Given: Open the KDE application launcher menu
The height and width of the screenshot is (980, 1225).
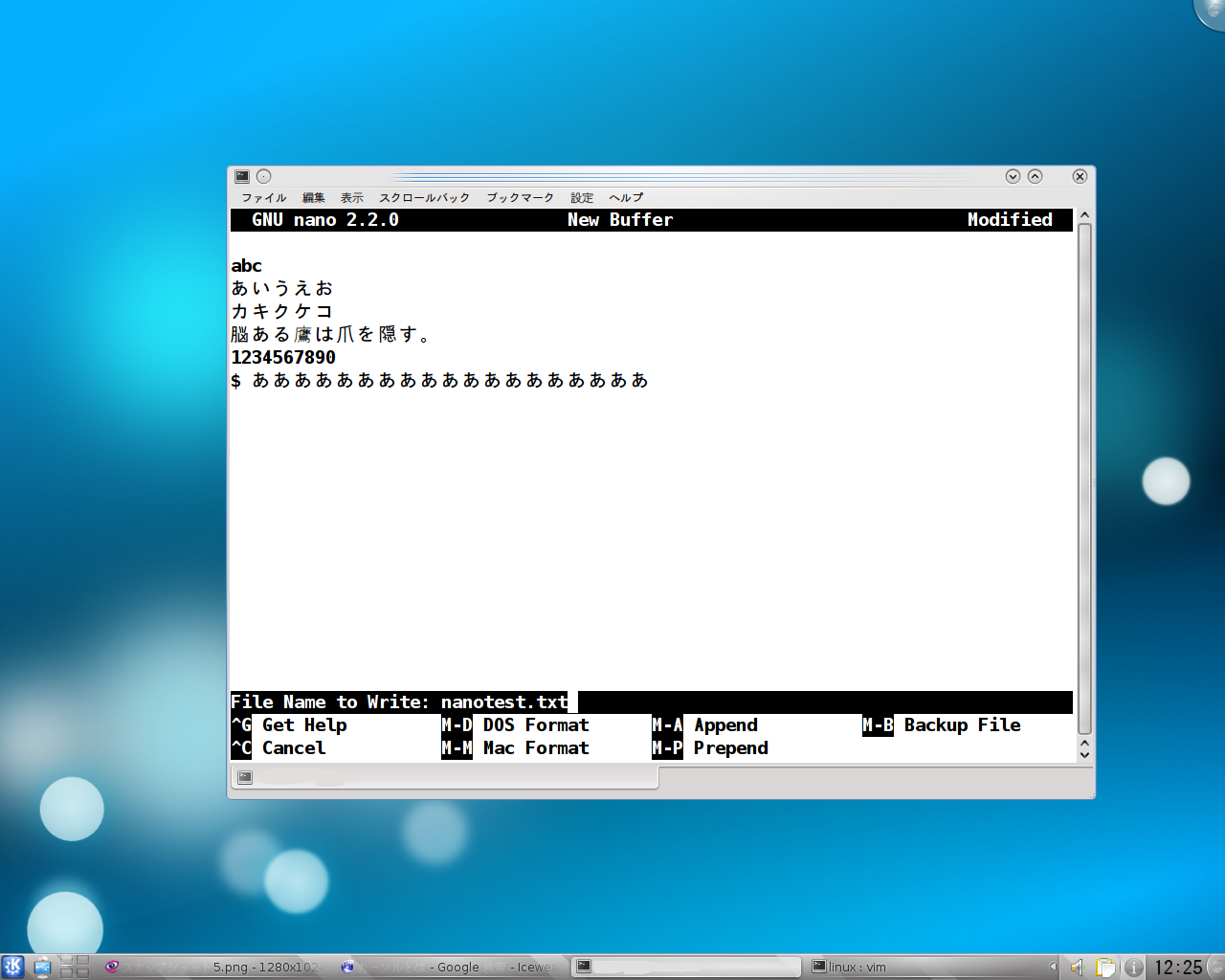Looking at the screenshot, I should coord(12,967).
